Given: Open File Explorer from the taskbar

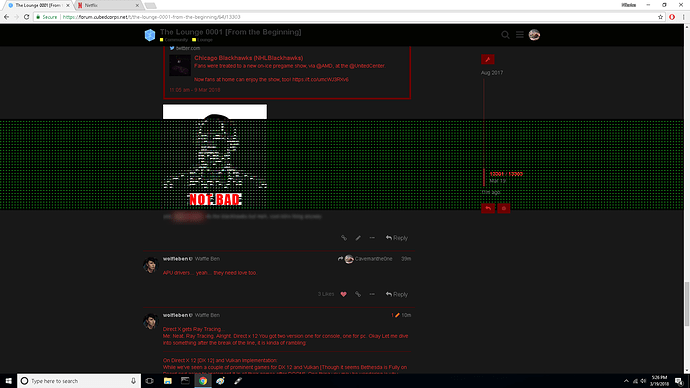Looking at the screenshot, I should [x=168, y=381].
